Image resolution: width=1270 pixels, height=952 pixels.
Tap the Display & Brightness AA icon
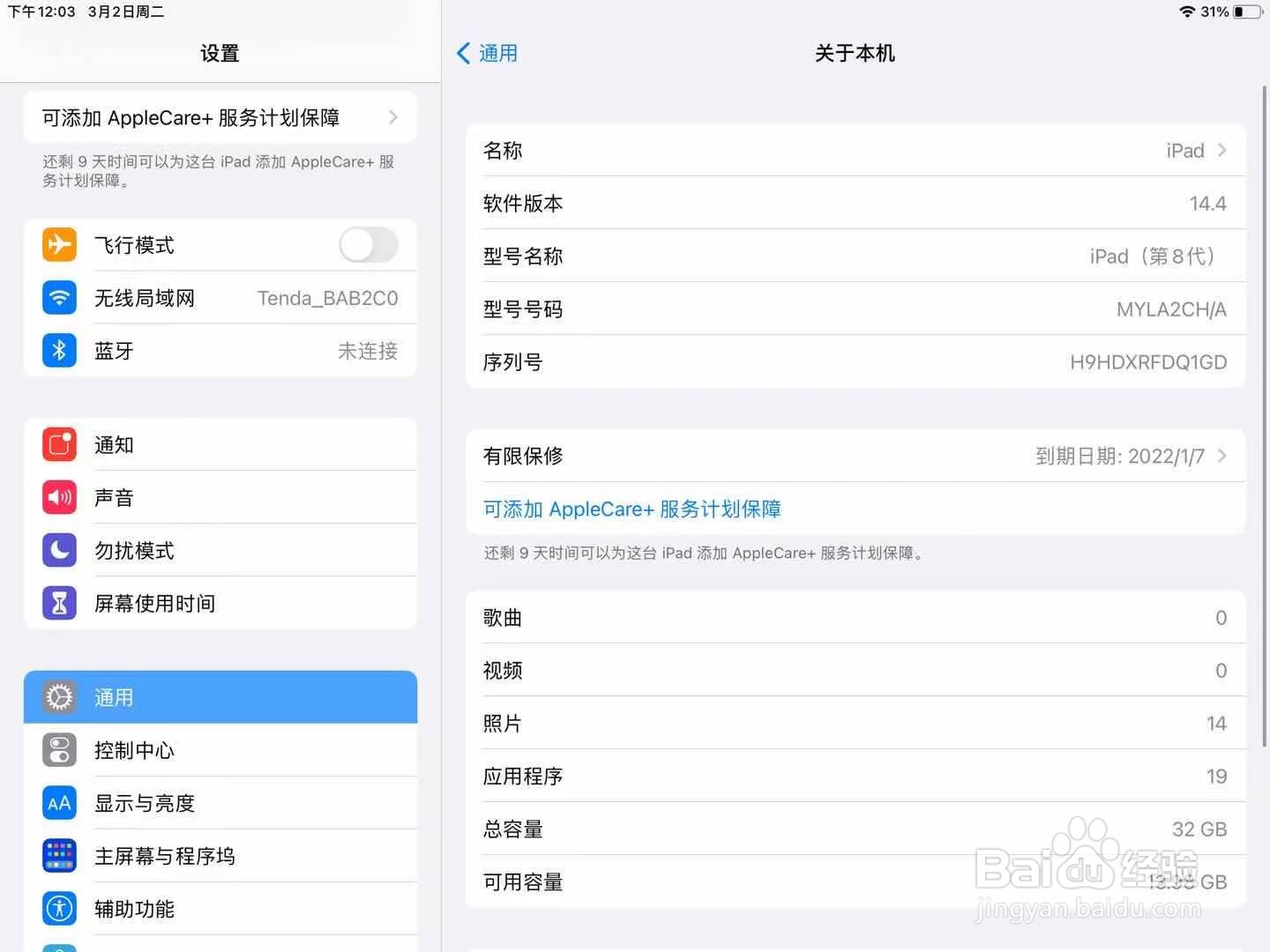(x=59, y=803)
